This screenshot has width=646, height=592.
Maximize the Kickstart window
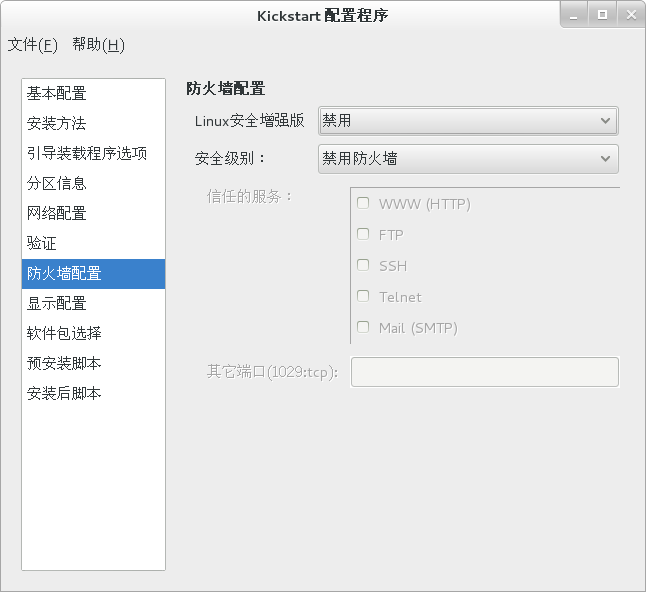tap(602, 15)
